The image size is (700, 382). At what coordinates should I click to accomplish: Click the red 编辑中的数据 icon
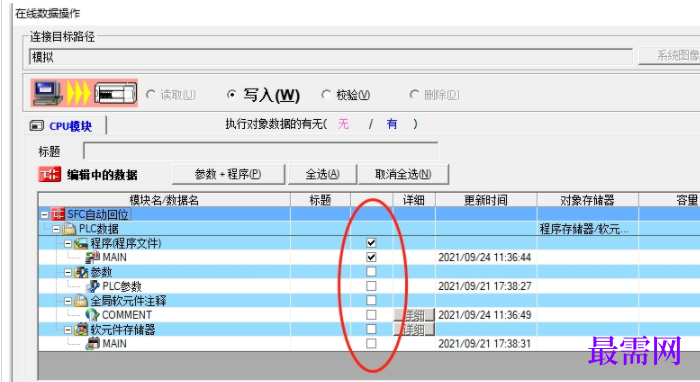(x=49, y=174)
